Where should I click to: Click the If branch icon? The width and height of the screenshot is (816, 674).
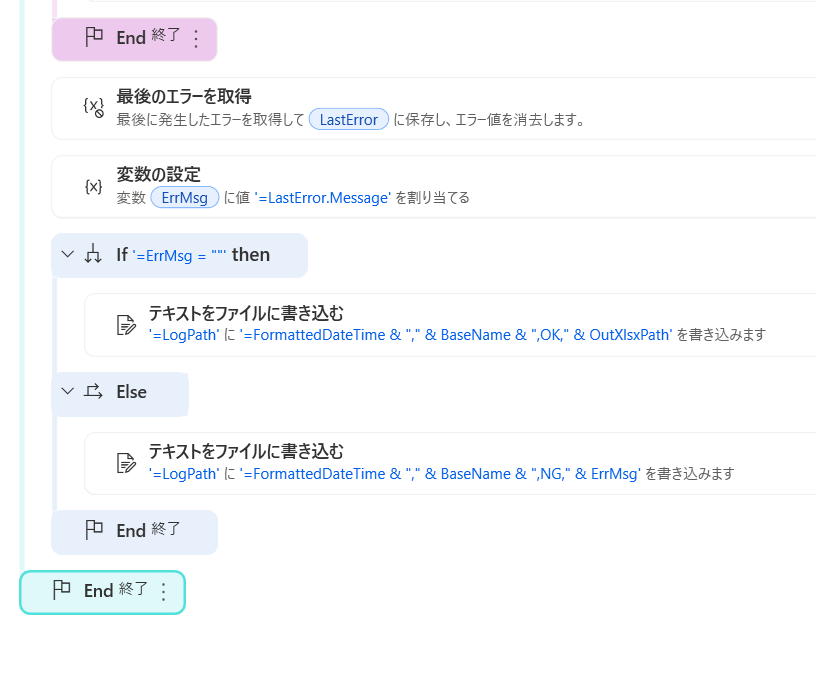point(93,255)
